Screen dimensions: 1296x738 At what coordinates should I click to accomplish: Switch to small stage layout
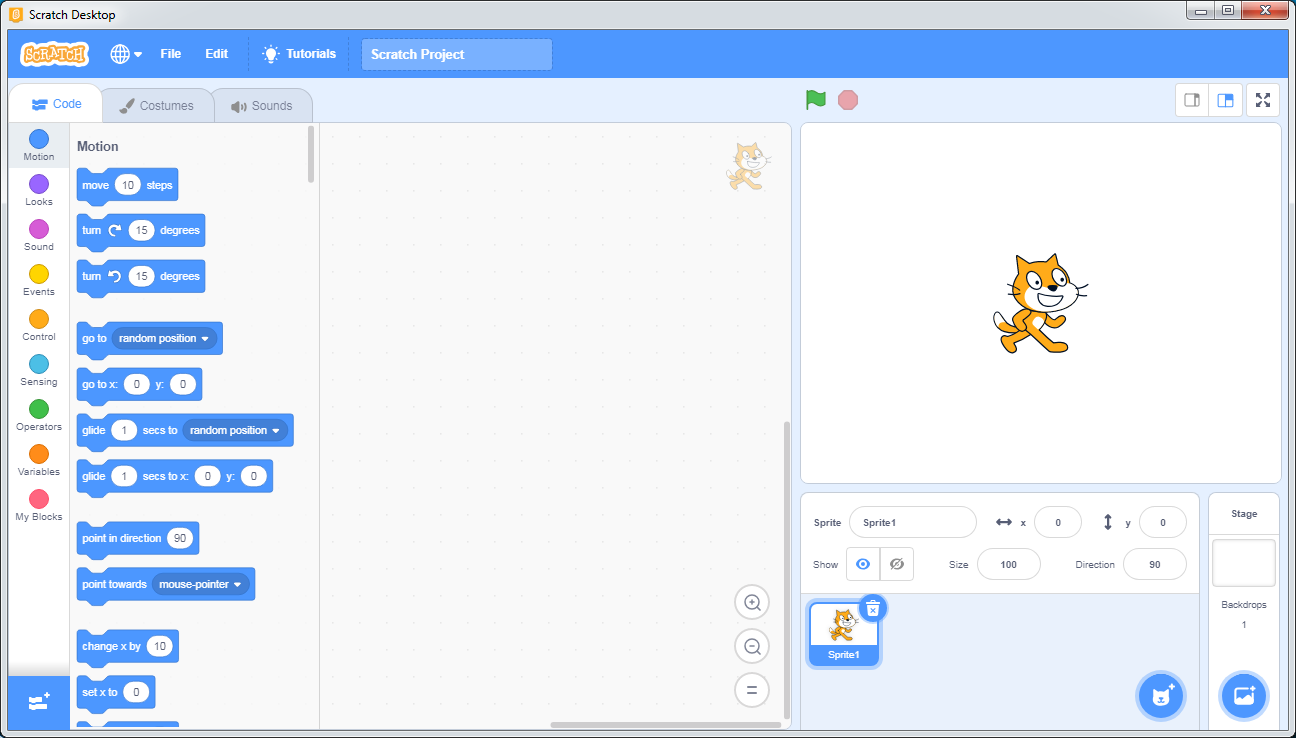click(1192, 100)
